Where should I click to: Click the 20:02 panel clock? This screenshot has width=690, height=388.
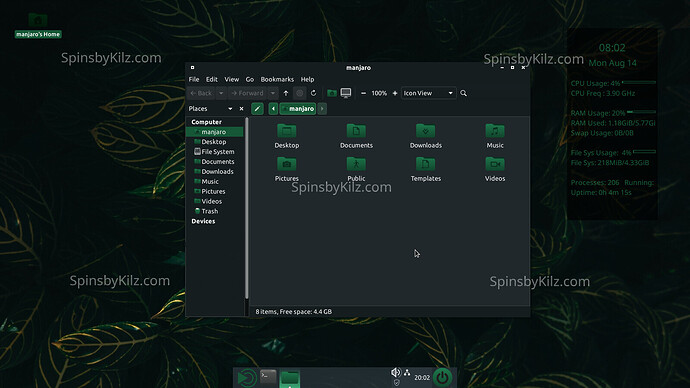click(422, 377)
